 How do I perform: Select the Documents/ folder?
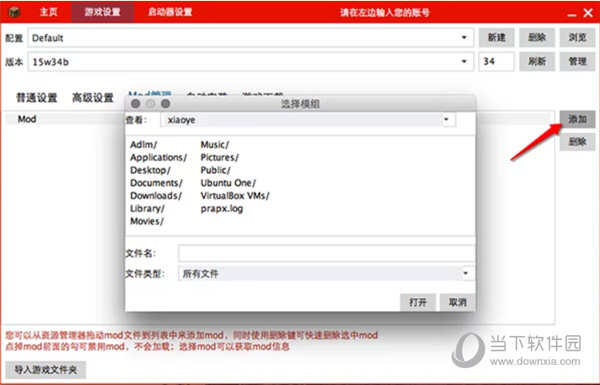pyautogui.click(x=156, y=183)
